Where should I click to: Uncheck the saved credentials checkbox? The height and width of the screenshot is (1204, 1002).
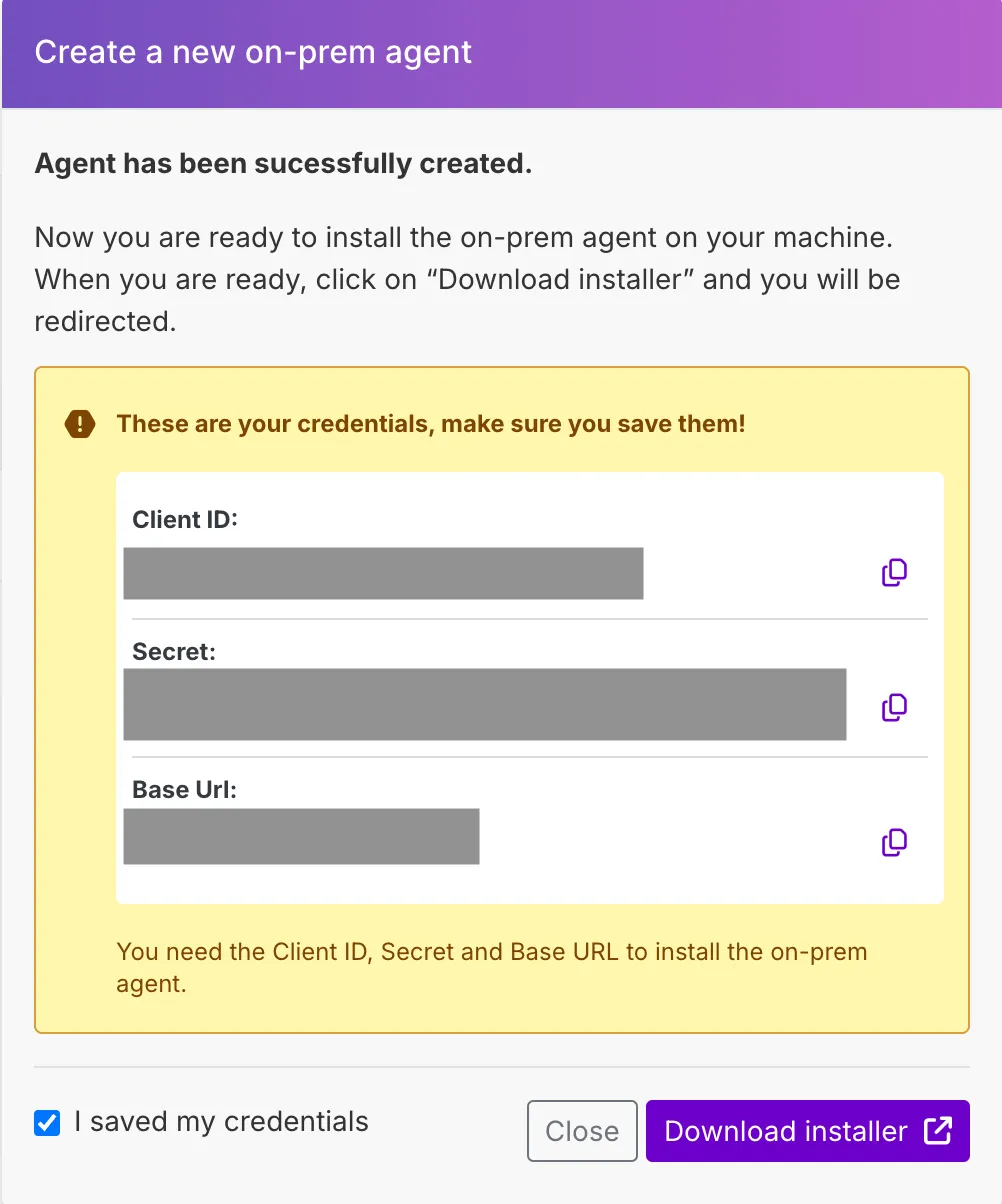[x=47, y=1123]
